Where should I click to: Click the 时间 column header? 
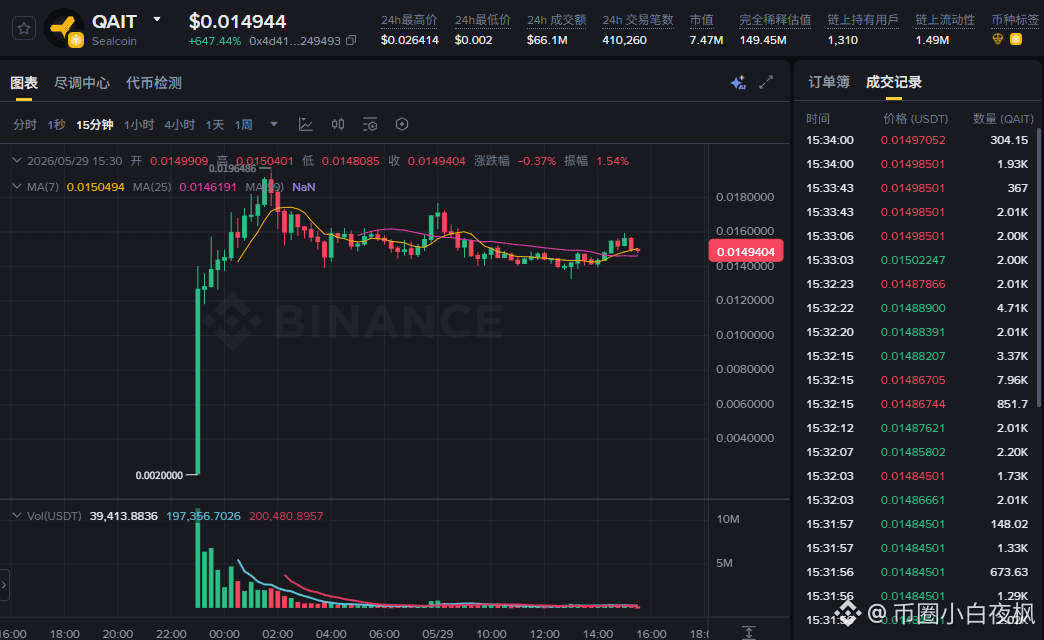tap(818, 119)
